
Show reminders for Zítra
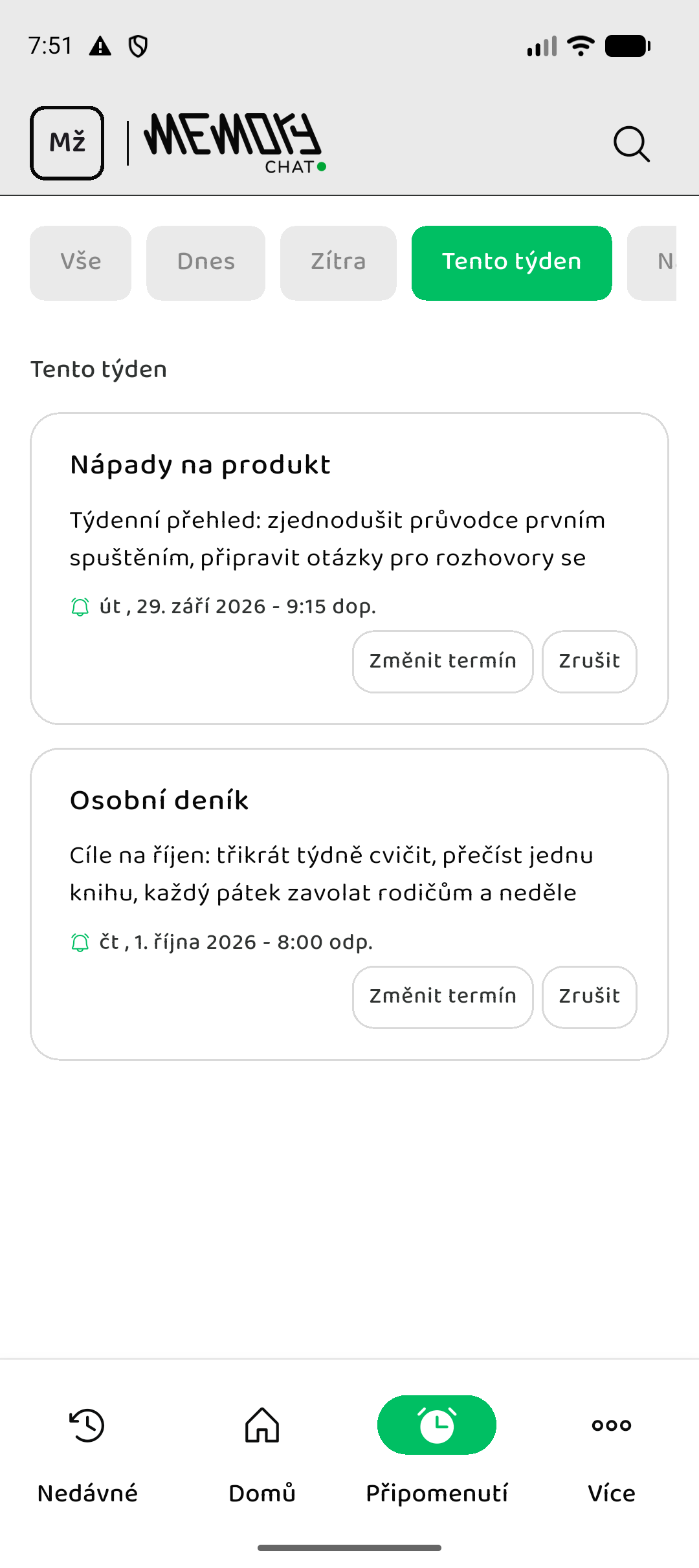click(x=338, y=263)
